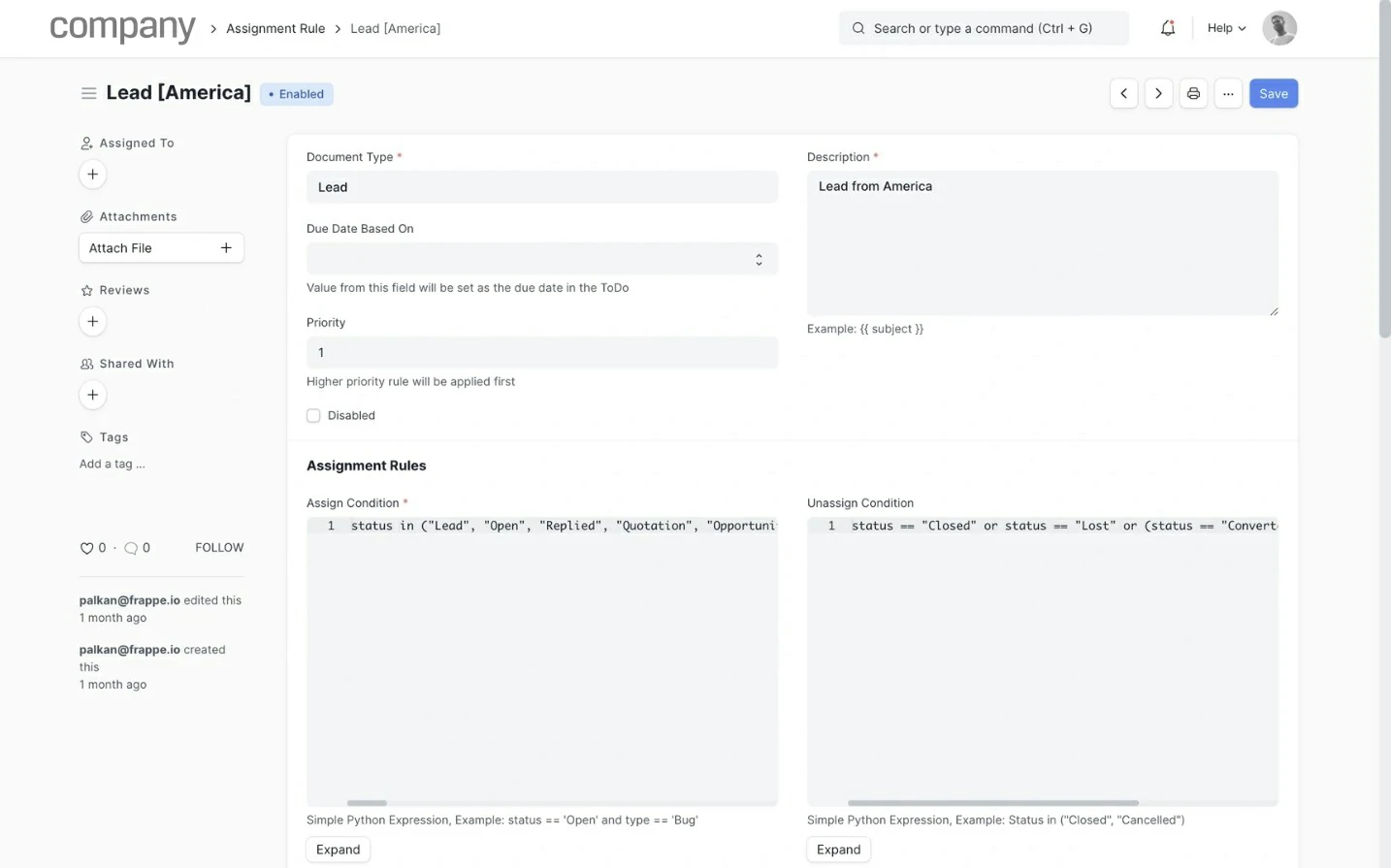The width and height of the screenshot is (1391, 868).
Task: Expand the Assign Condition editor
Action: tap(338, 850)
